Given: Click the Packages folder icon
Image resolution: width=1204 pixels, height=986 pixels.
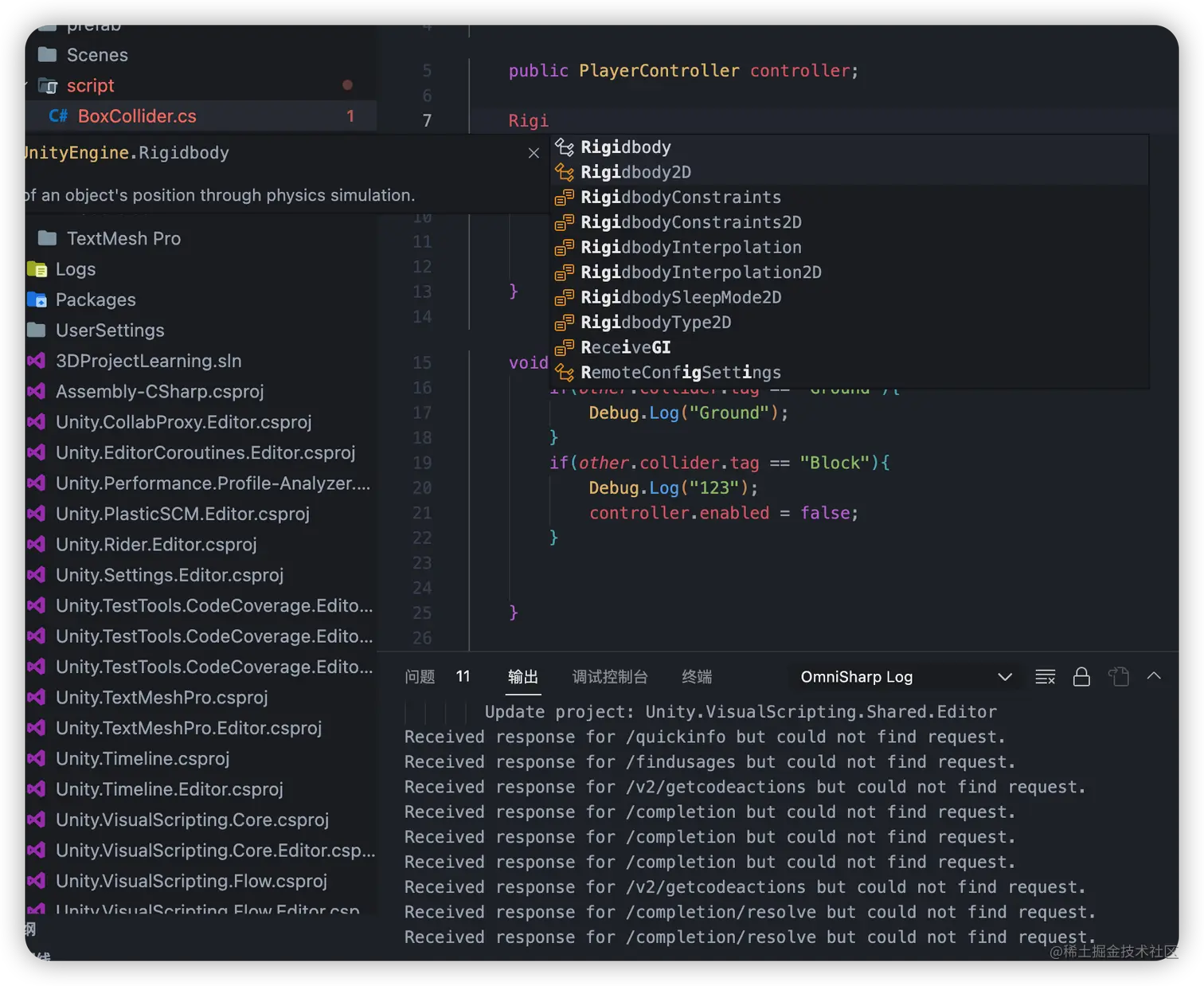Looking at the screenshot, I should pyautogui.click(x=37, y=299).
